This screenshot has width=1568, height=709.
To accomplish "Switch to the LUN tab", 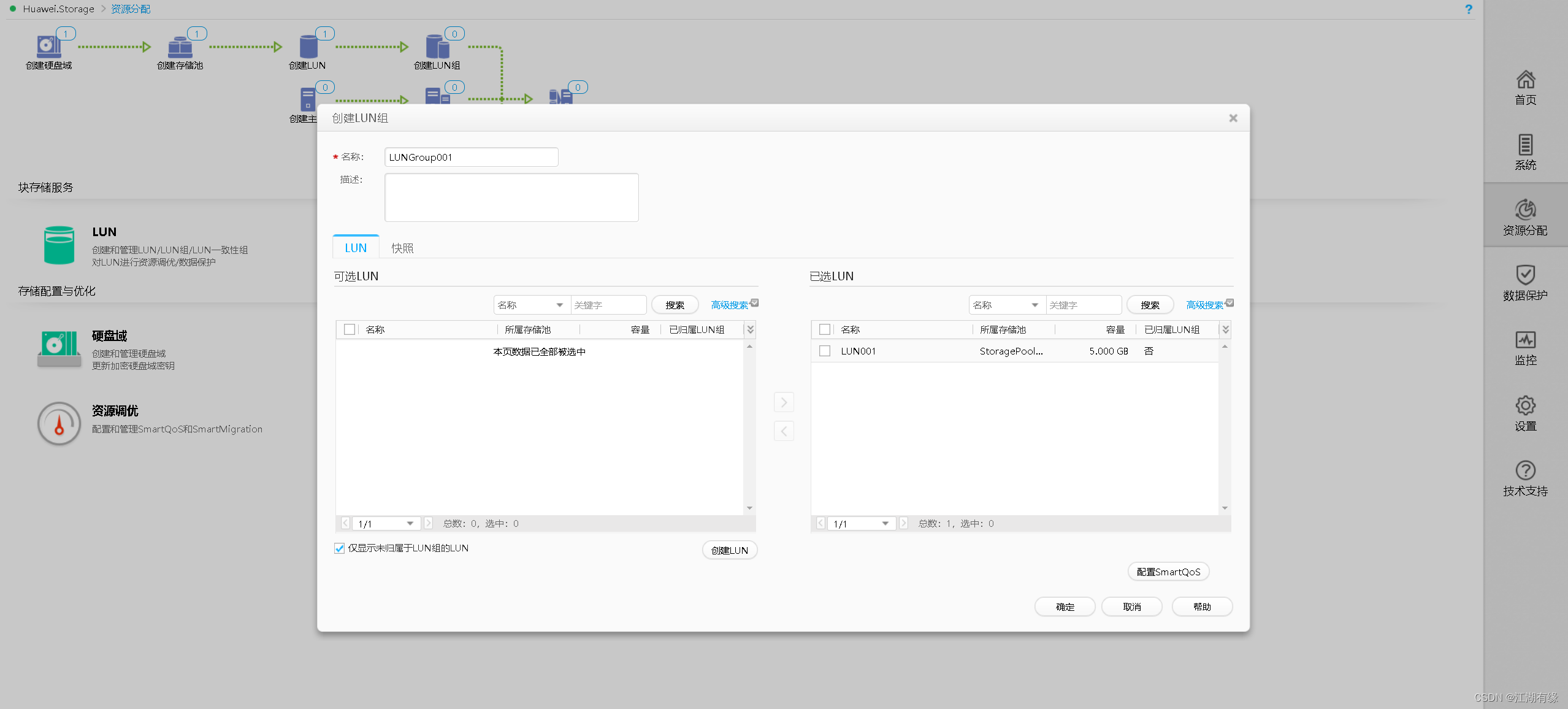I will pyautogui.click(x=356, y=247).
